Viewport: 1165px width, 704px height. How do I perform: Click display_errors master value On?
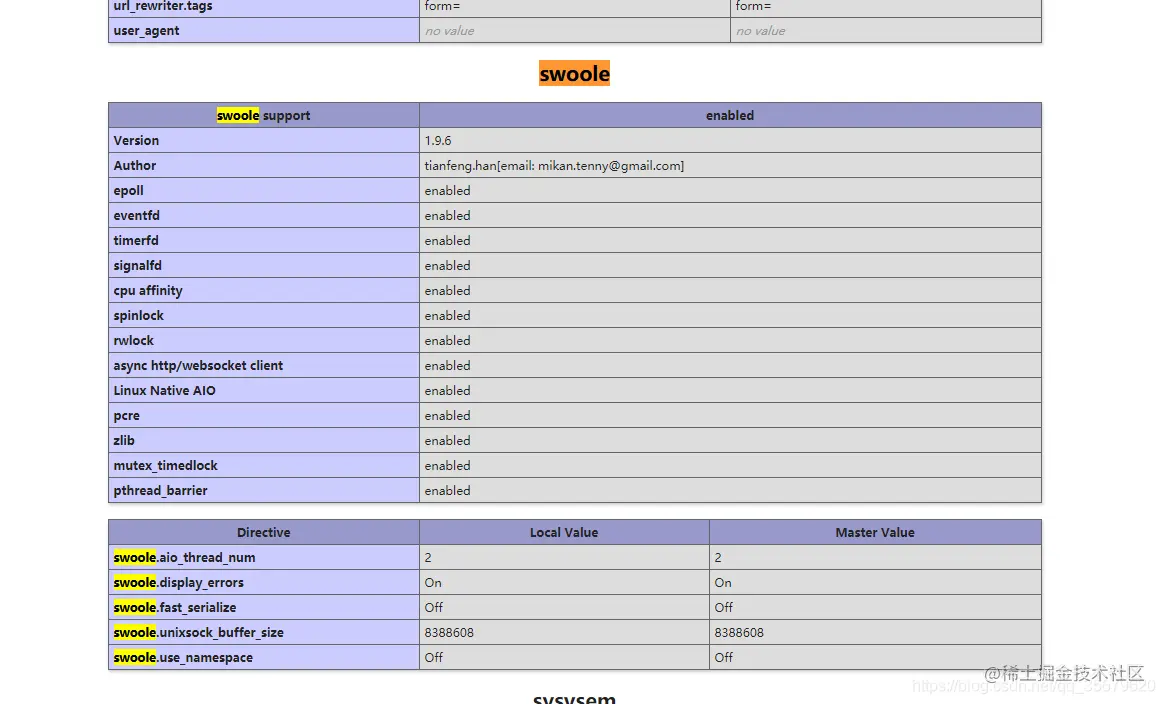pyautogui.click(x=723, y=583)
